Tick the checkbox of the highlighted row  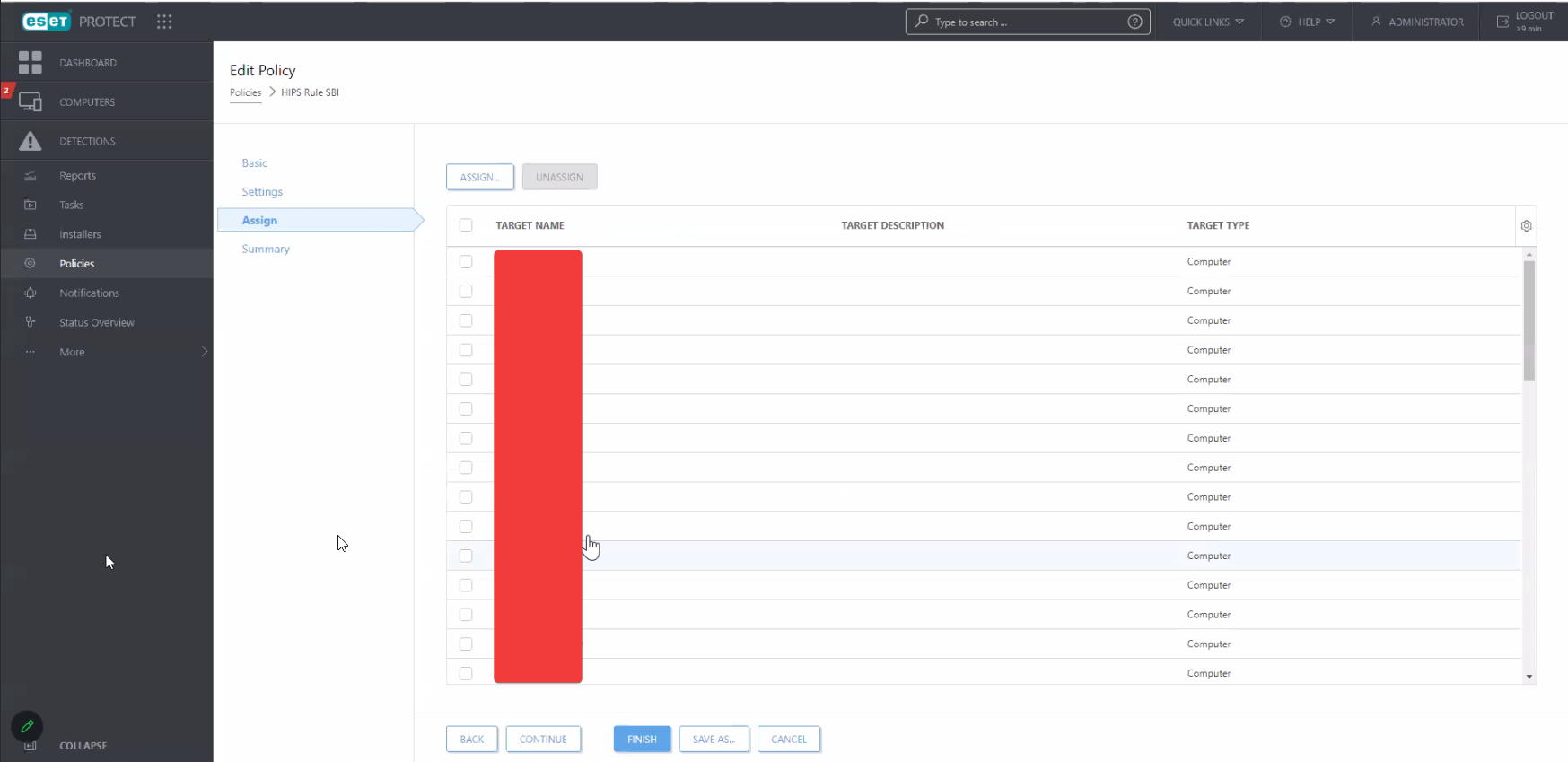466,556
